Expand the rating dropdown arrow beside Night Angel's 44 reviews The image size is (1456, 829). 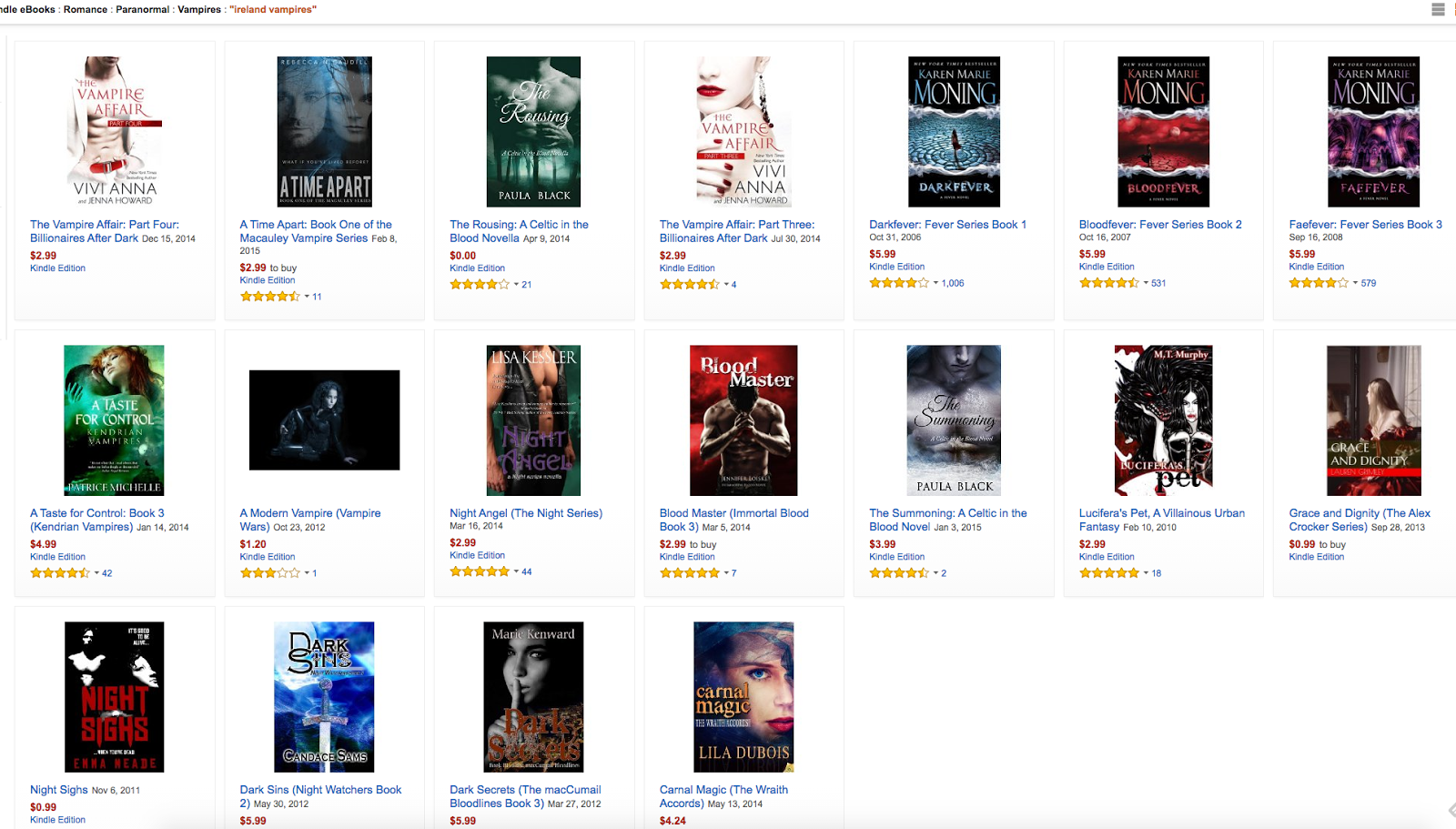click(x=517, y=571)
